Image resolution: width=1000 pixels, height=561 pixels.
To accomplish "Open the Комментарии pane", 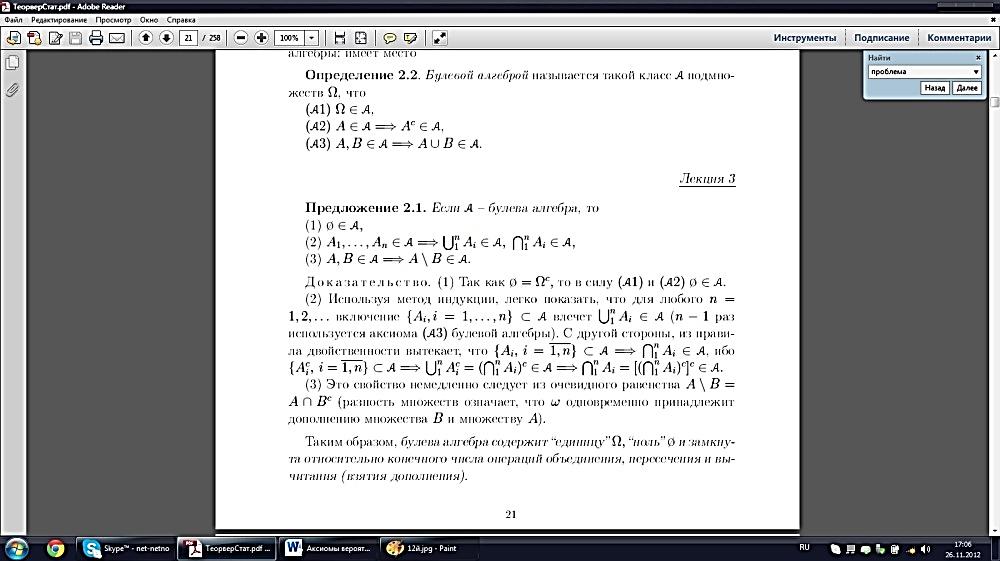I will tap(959, 38).
